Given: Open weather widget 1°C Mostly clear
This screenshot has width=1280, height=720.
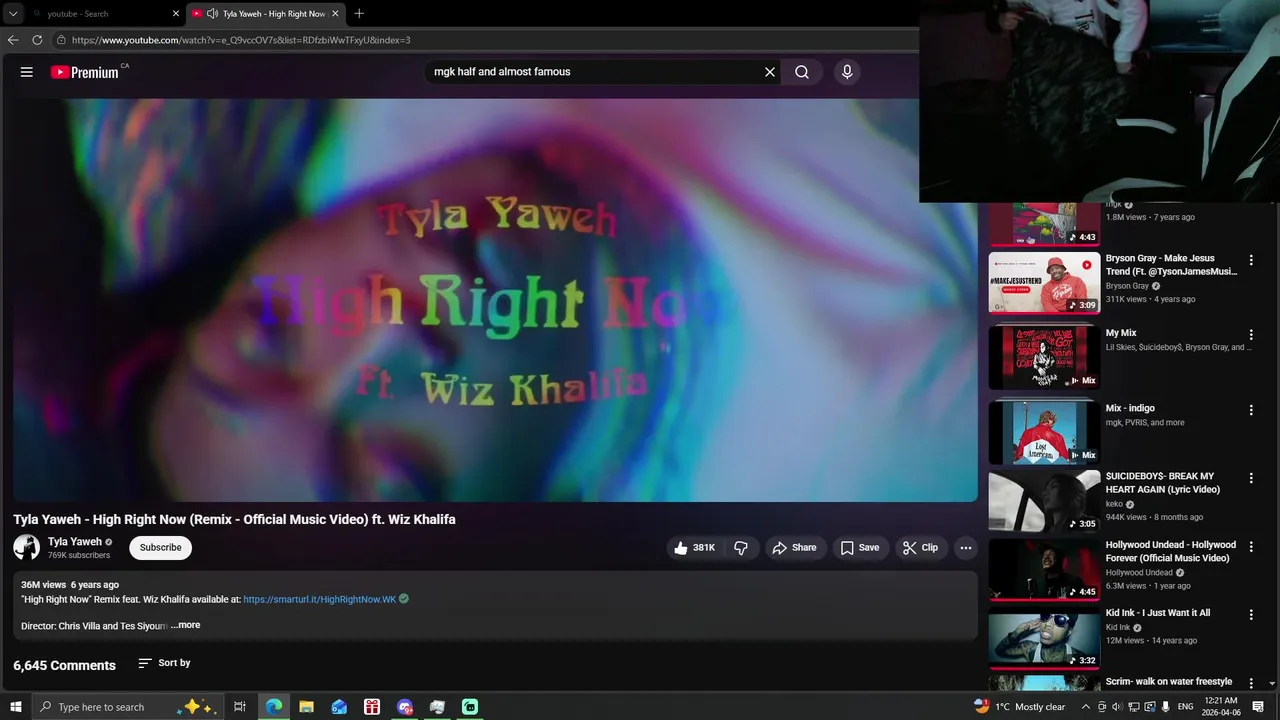Looking at the screenshot, I should point(1020,707).
